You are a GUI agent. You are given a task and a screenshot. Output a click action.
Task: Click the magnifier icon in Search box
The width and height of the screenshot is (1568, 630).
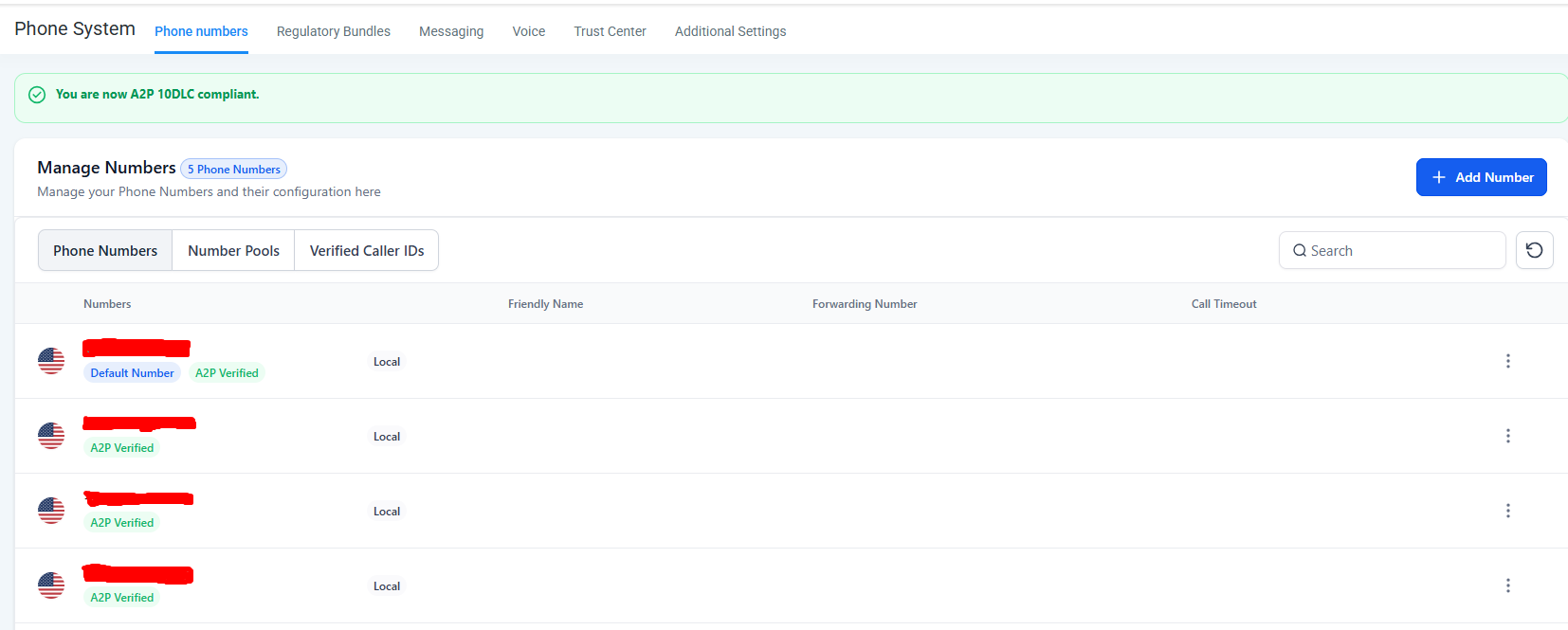click(x=1300, y=251)
